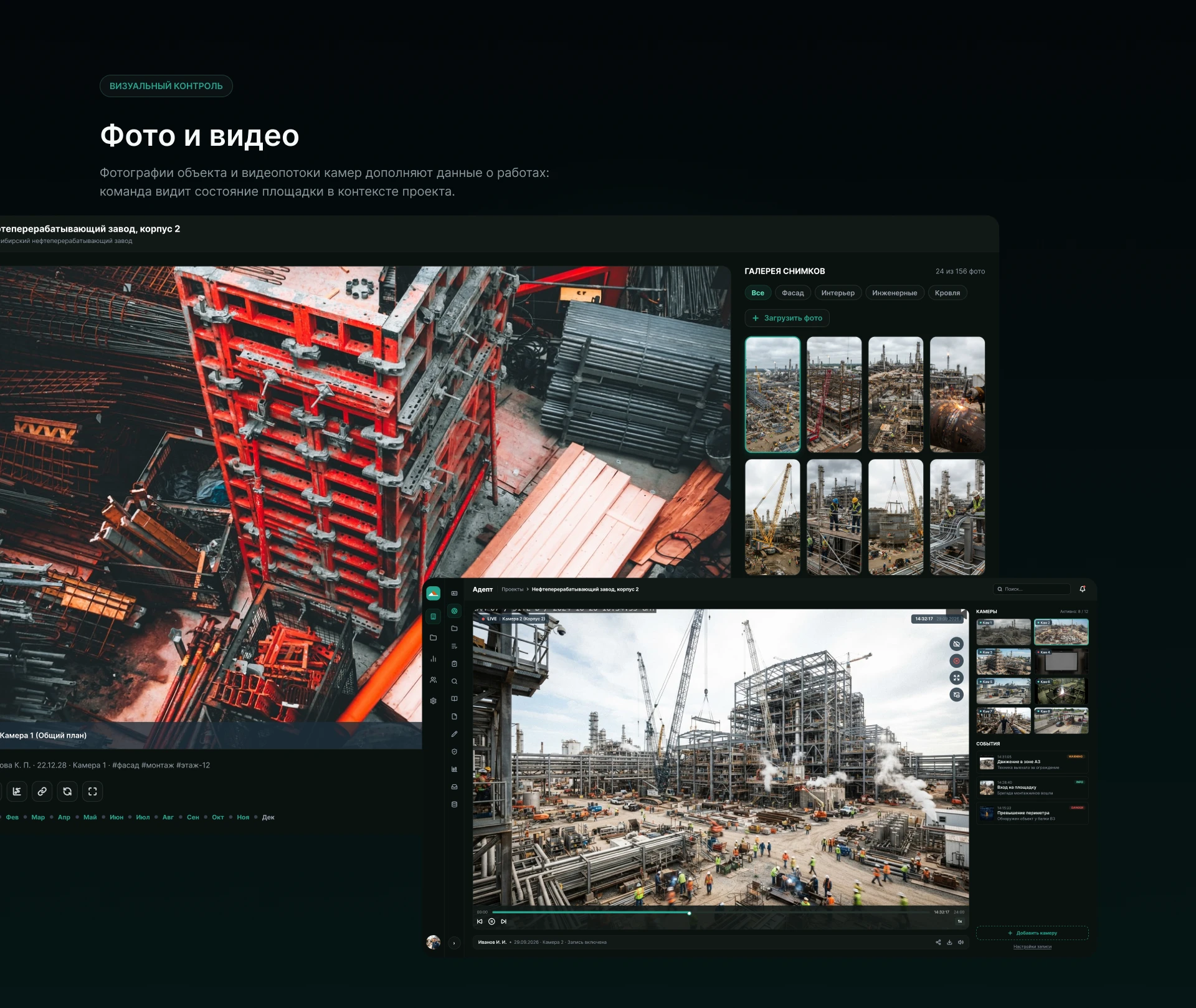1196x1008 pixels.
Task: Select the Кам 8 camera thumbnail
Action: (1061, 721)
